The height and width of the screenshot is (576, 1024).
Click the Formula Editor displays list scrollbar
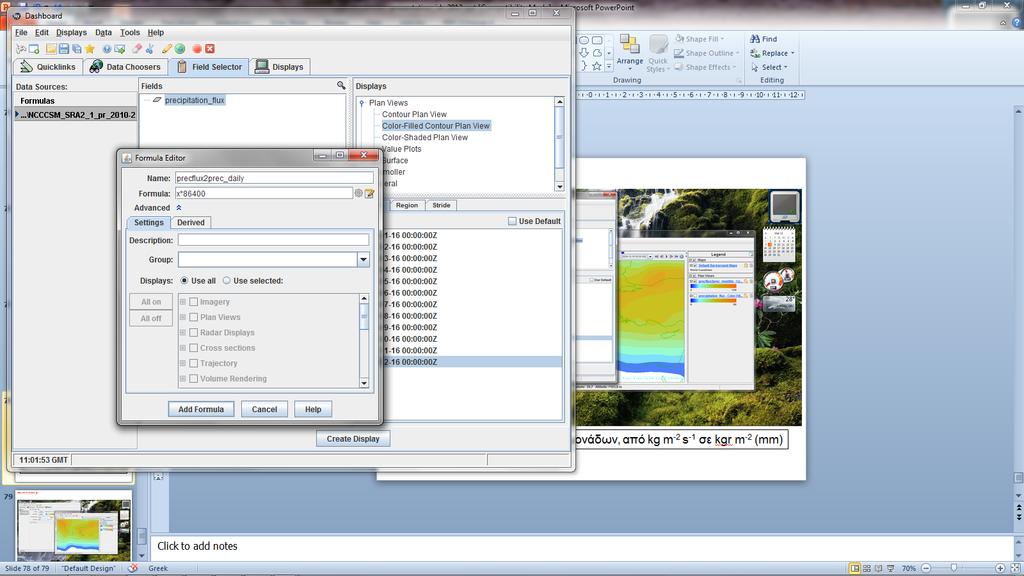point(364,341)
